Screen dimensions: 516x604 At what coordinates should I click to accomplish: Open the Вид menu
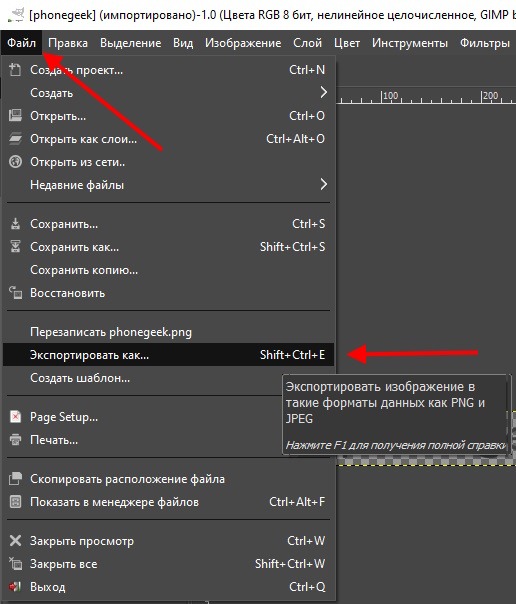point(183,43)
